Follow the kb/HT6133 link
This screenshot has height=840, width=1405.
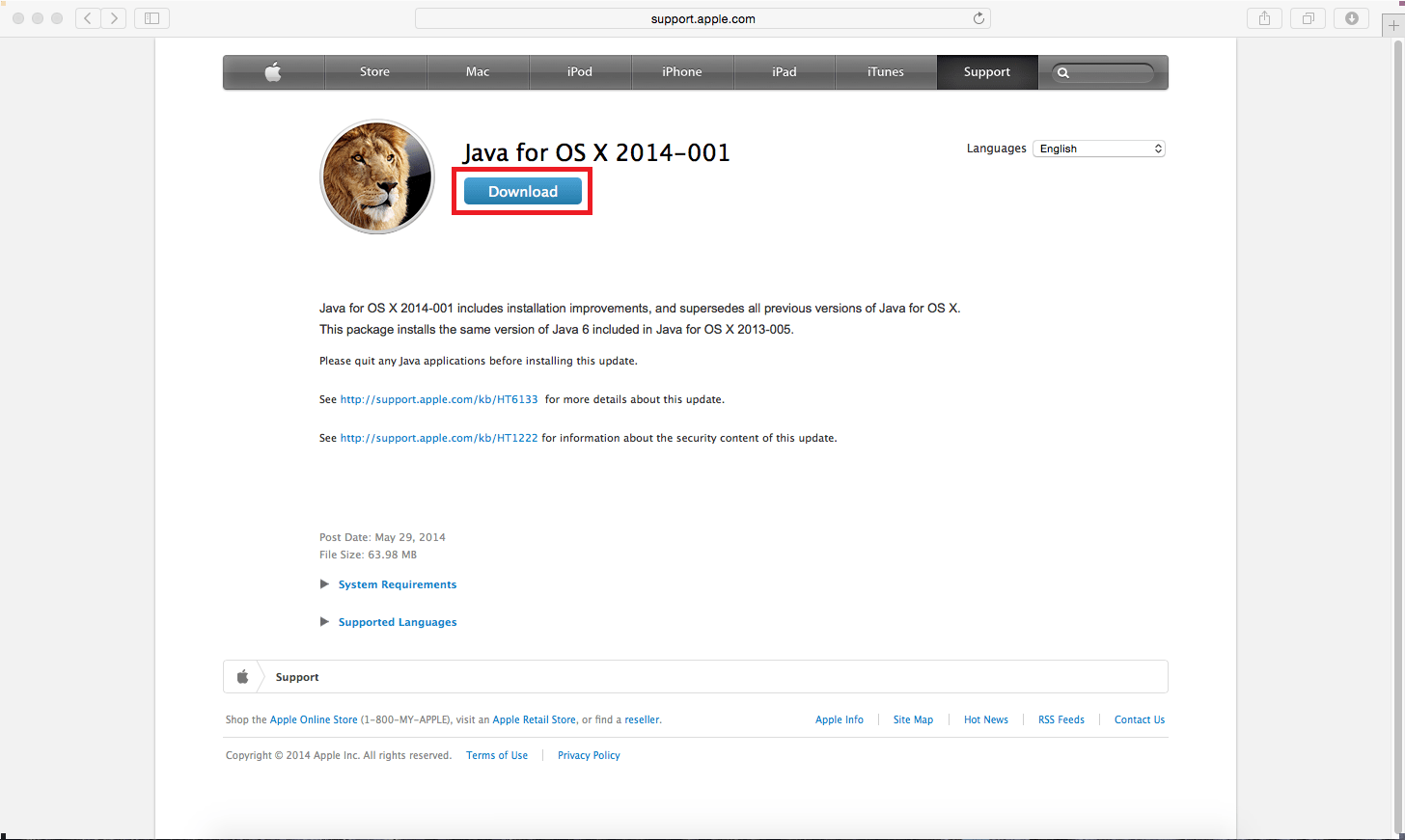(439, 399)
